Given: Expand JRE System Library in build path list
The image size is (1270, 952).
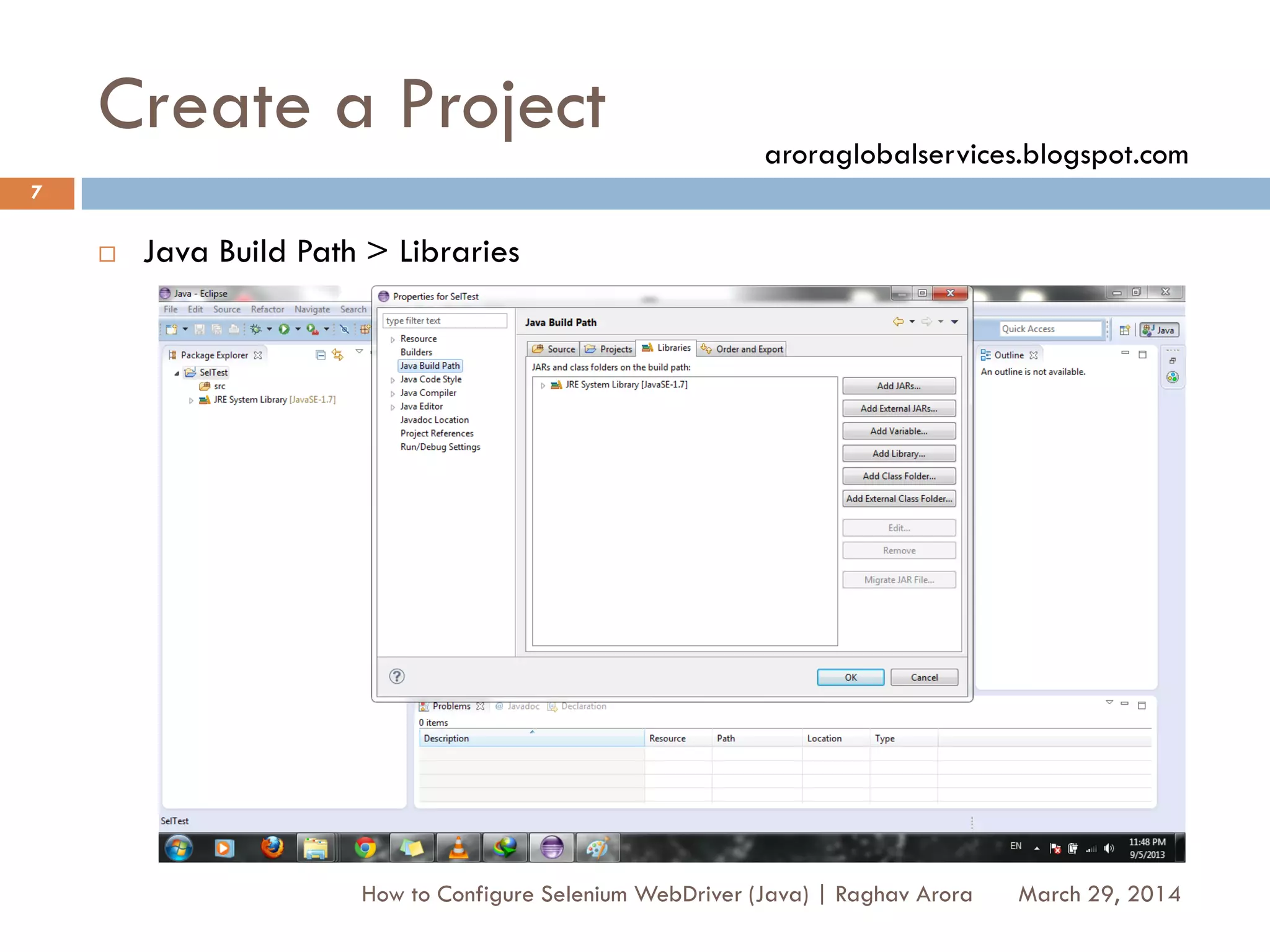Looking at the screenshot, I should 543,386.
